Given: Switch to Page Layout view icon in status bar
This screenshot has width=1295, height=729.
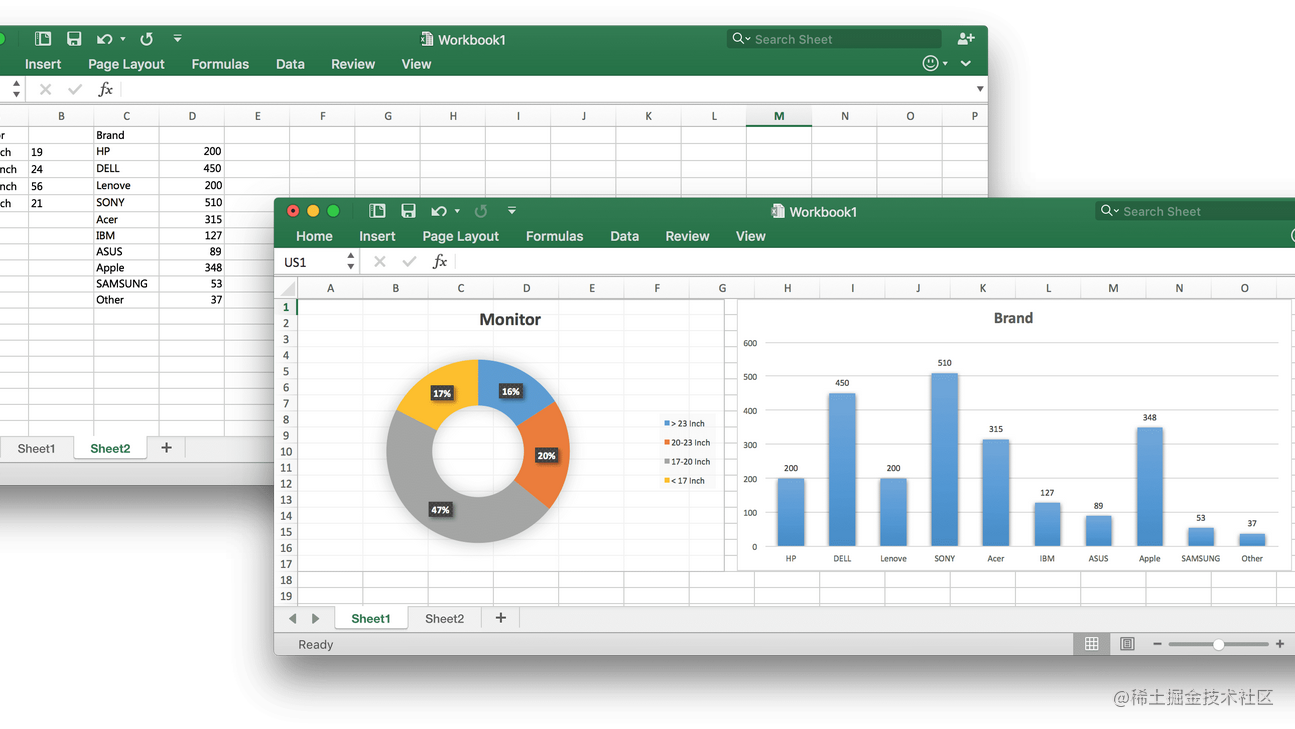Looking at the screenshot, I should click(1127, 644).
